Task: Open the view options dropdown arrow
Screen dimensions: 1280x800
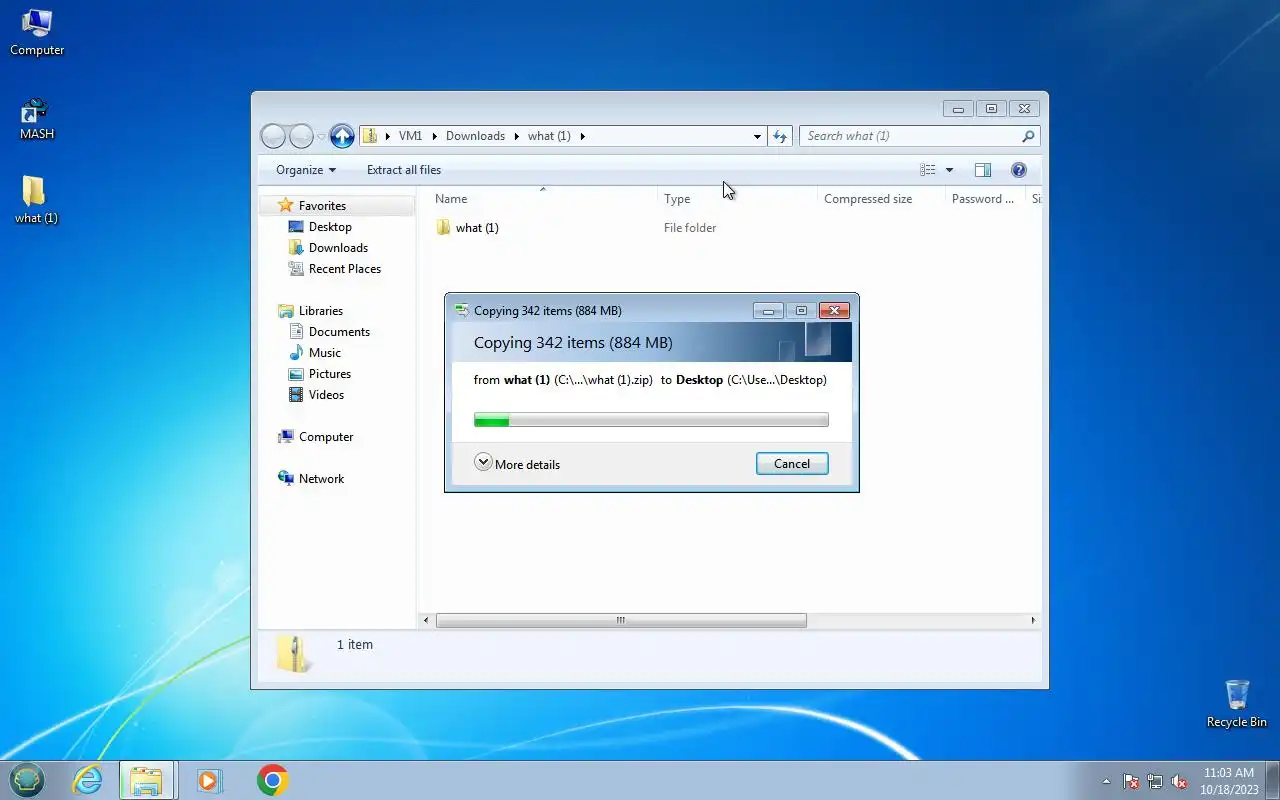Action: tap(949, 170)
